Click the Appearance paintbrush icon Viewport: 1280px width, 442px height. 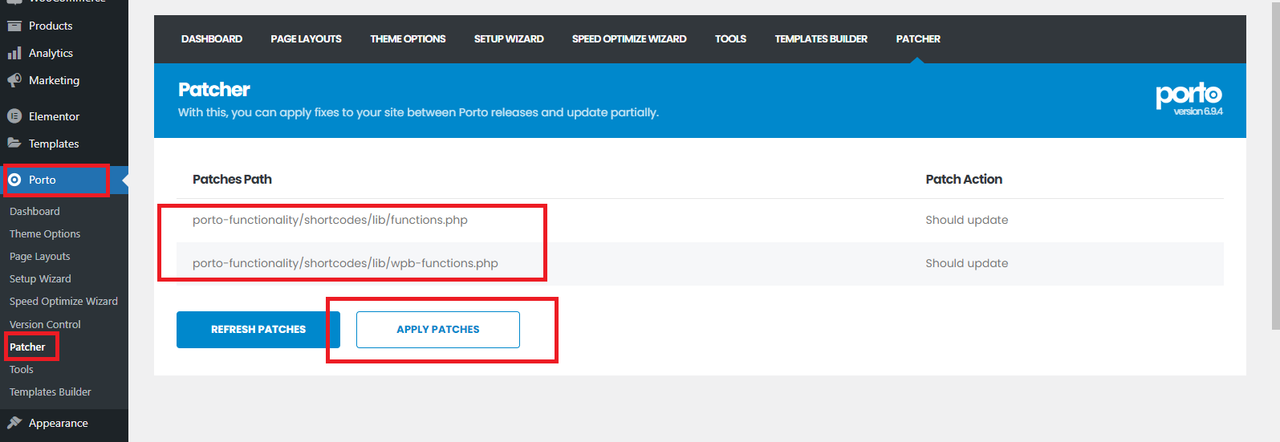(14, 423)
